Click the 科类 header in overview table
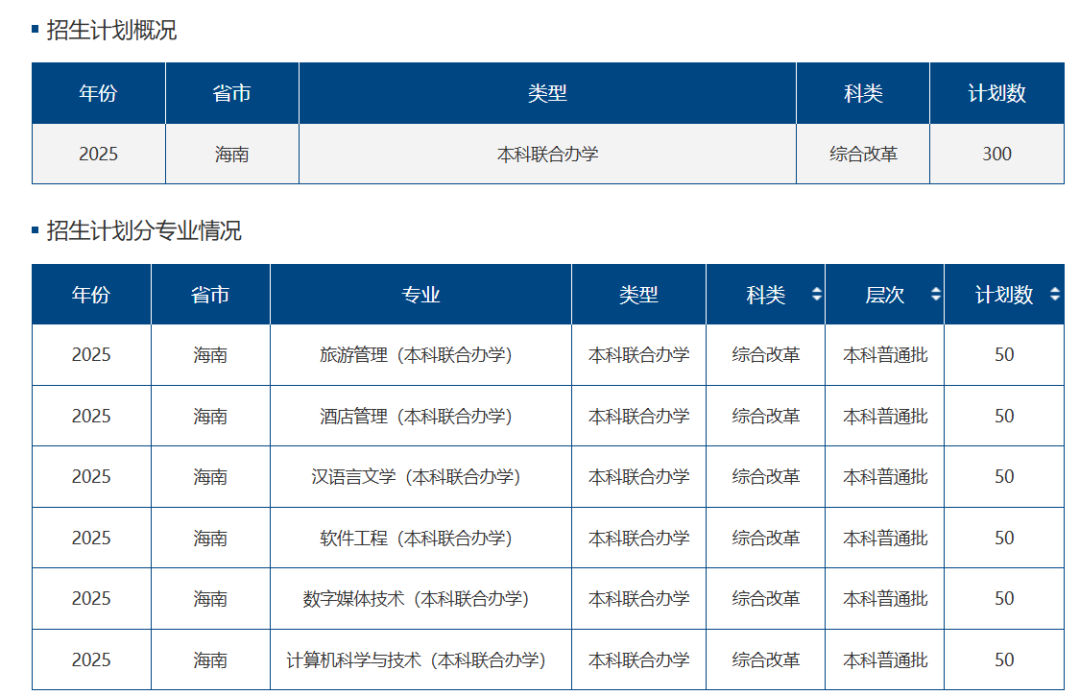The width and height of the screenshot is (1080, 695). click(x=863, y=93)
